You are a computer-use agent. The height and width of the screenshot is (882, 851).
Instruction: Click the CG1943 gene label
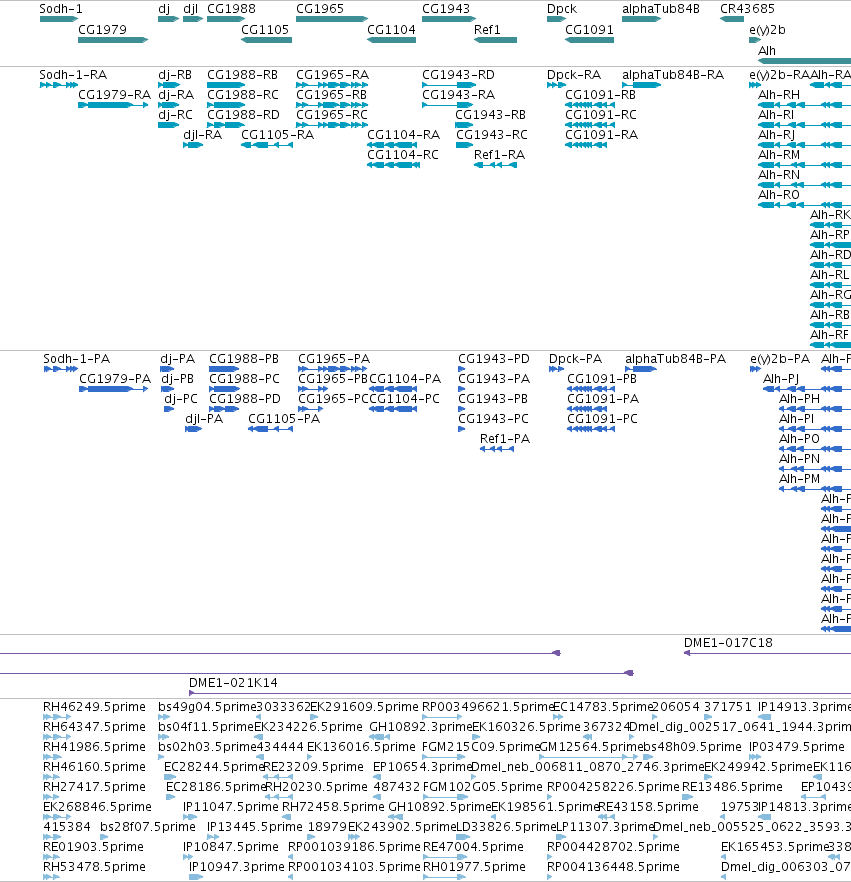pyautogui.click(x=446, y=9)
